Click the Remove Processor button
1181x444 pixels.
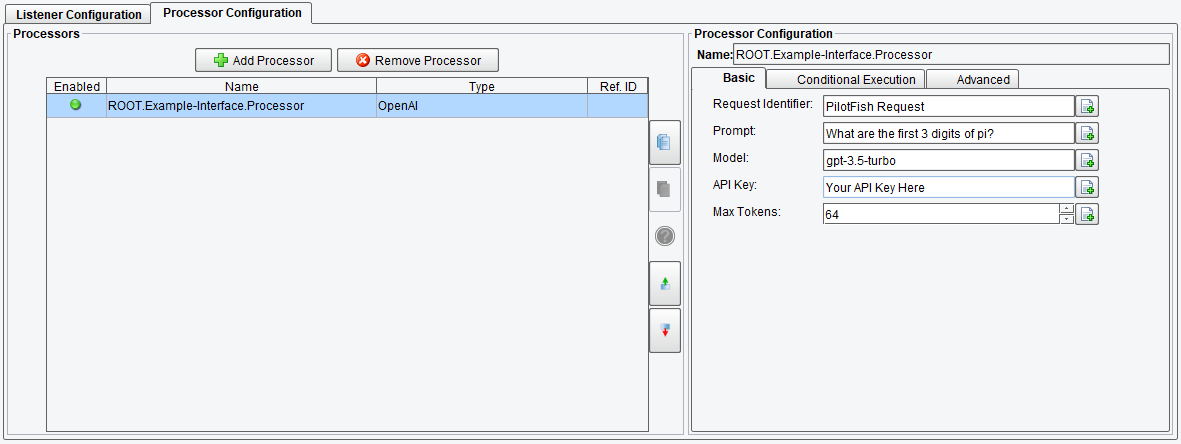418,60
